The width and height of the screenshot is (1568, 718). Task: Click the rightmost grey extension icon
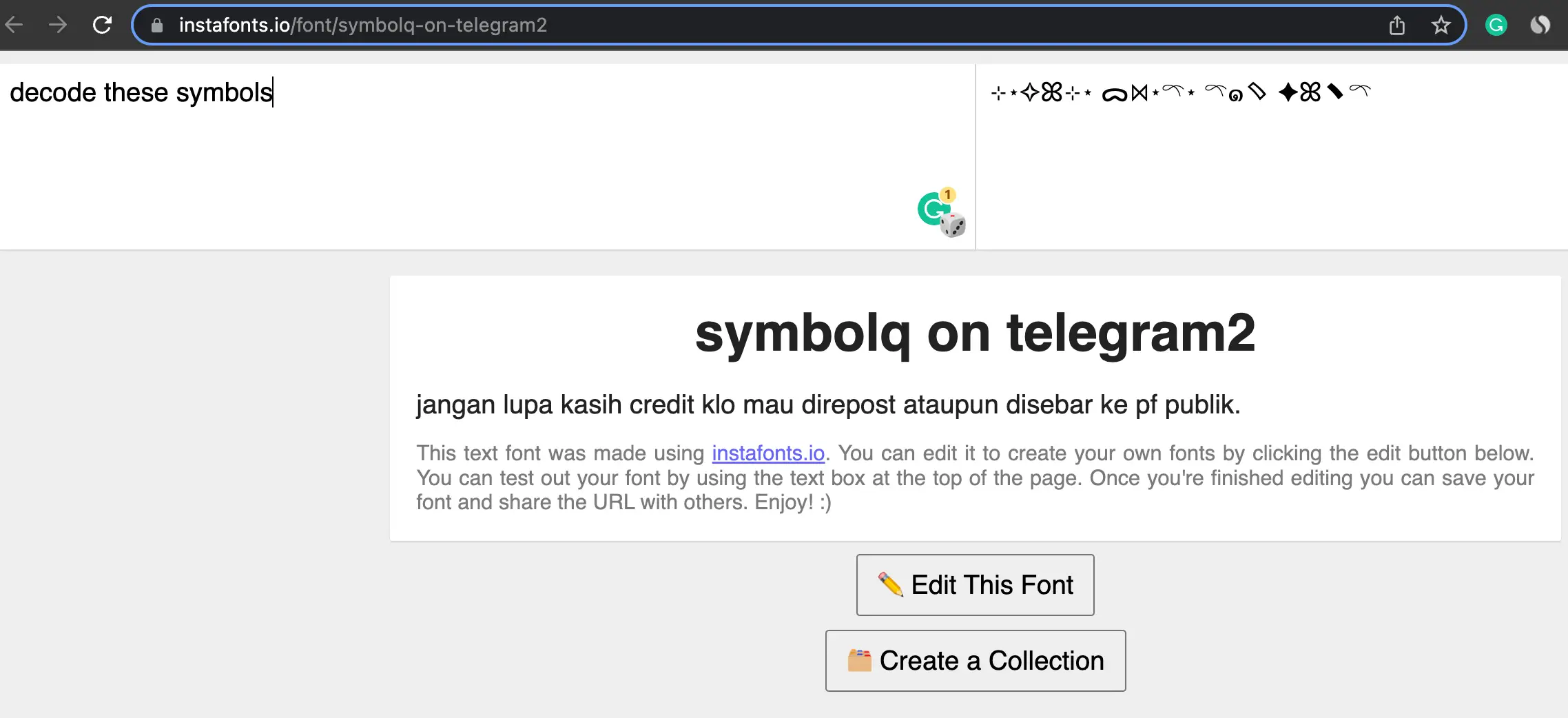tap(1540, 25)
